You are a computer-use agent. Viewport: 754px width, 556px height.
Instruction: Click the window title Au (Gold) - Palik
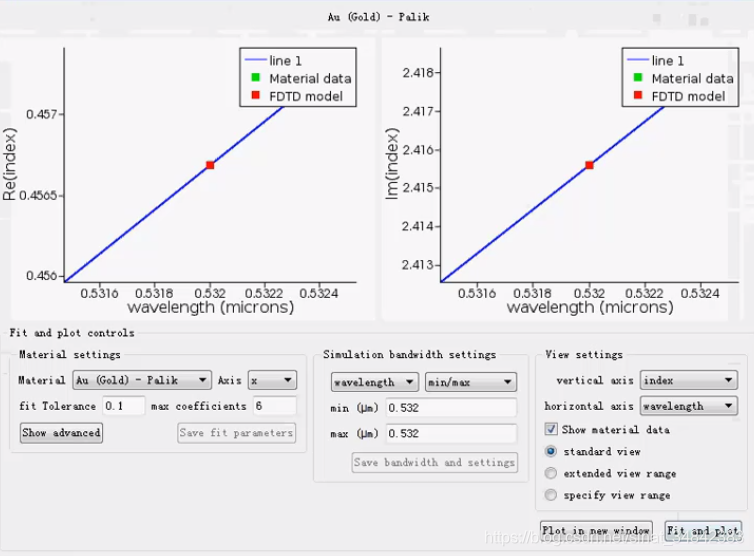pos(378,17)
